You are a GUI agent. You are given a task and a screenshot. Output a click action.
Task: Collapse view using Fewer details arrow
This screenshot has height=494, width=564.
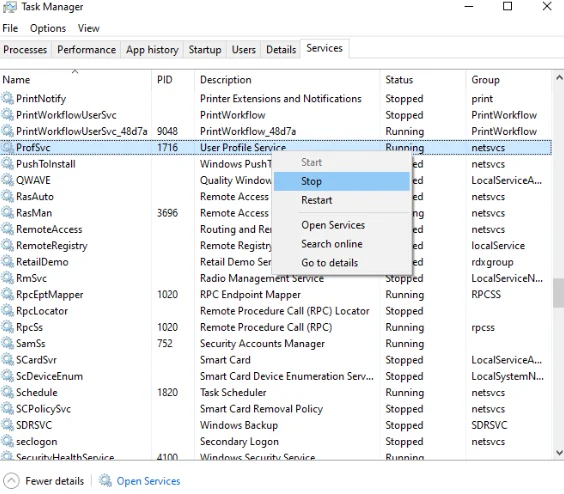click(11, 481)
